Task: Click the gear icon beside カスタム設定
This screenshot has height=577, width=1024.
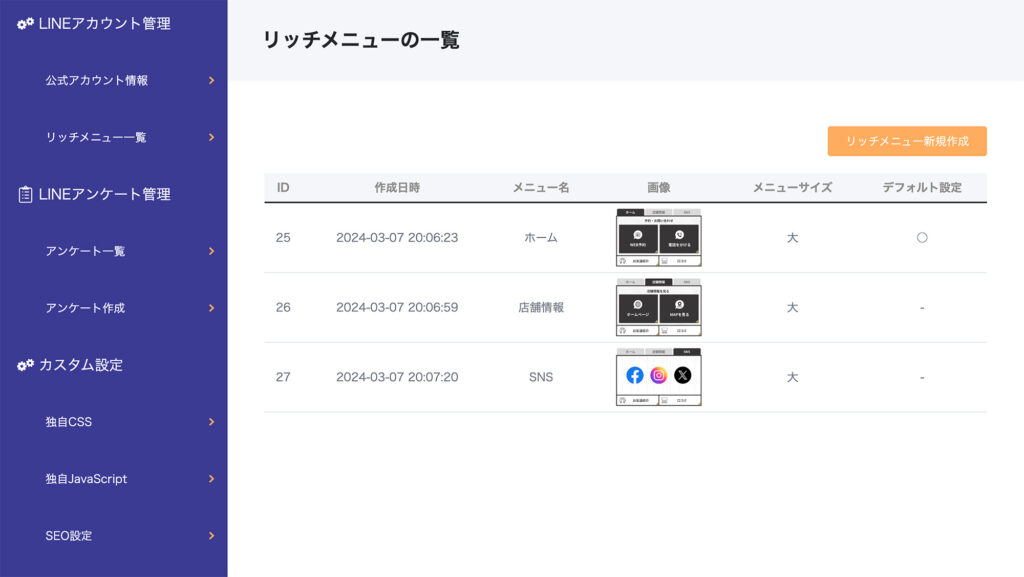Action: coord(25,365)
